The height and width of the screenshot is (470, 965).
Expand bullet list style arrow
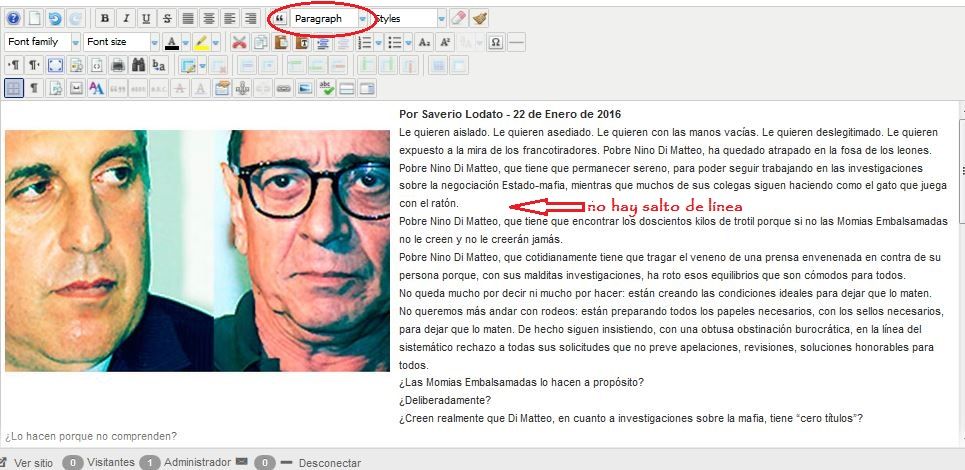[409, 42]
